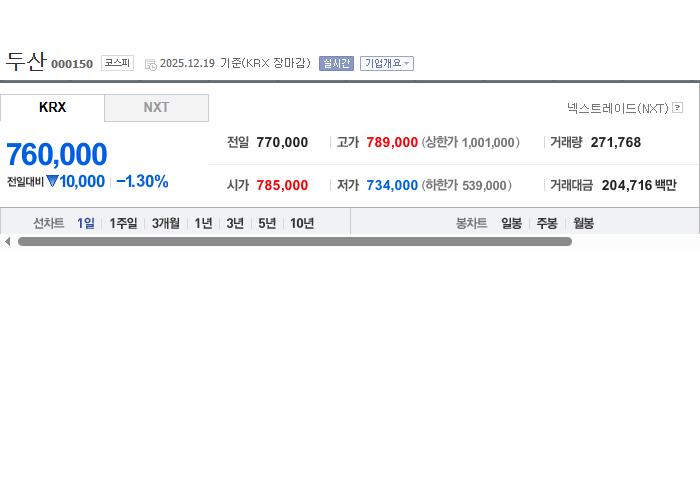Click the calendar clock icon beside the date
The width and height of the screenshot is (700, 490).
(x=150, y=64)
